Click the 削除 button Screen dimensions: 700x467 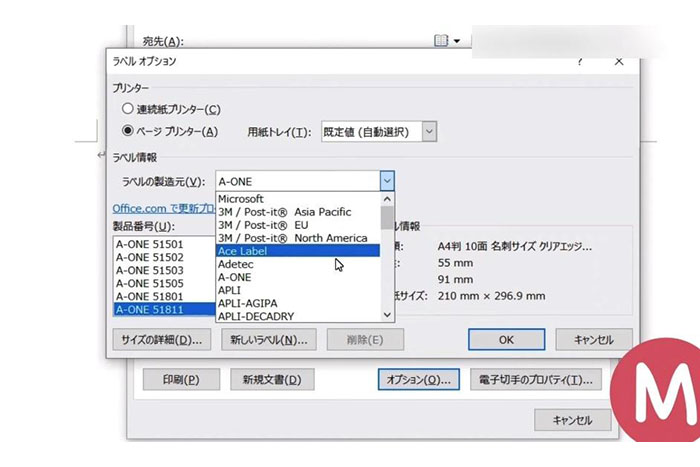(365, 340)
